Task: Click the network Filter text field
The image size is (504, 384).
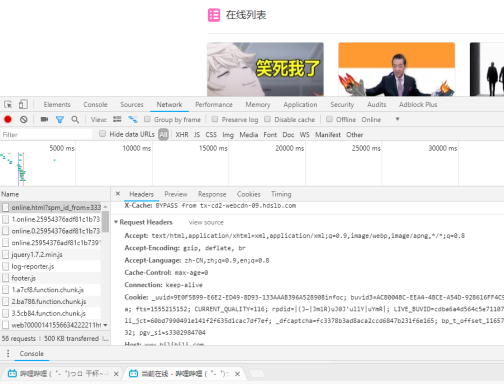Action: [46, 135]
